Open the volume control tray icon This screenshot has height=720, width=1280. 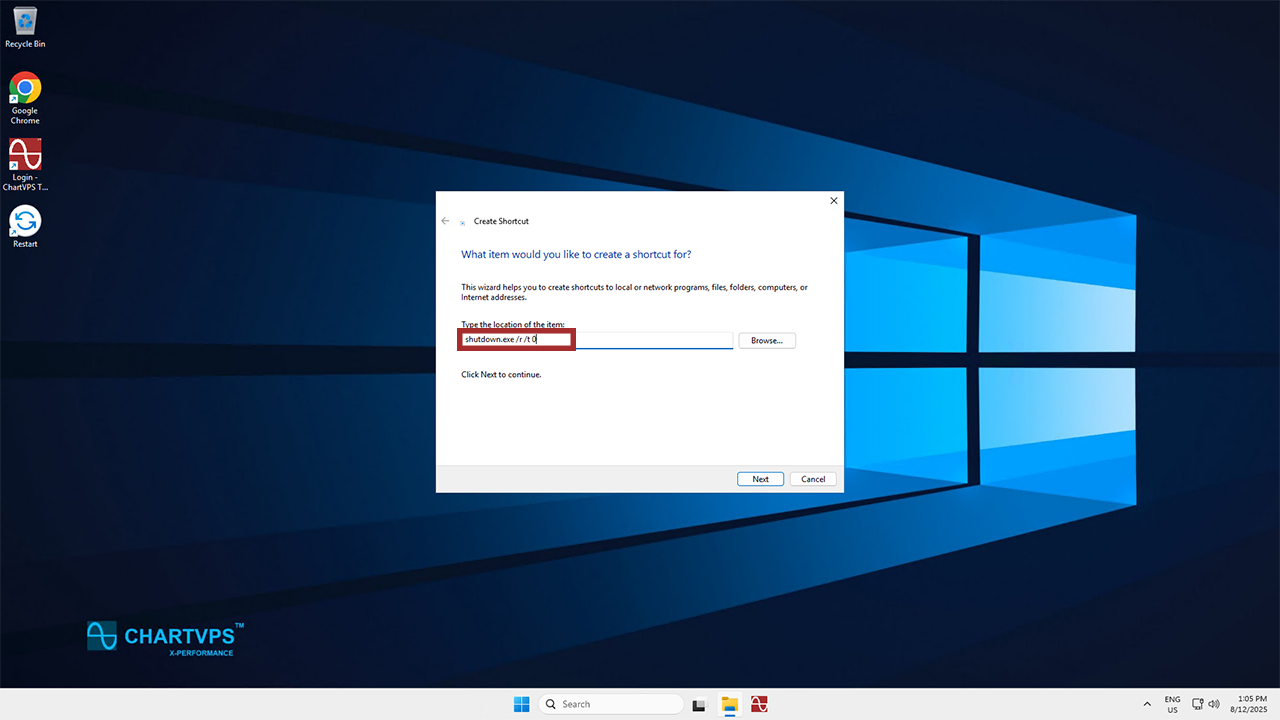point(1214,704)
